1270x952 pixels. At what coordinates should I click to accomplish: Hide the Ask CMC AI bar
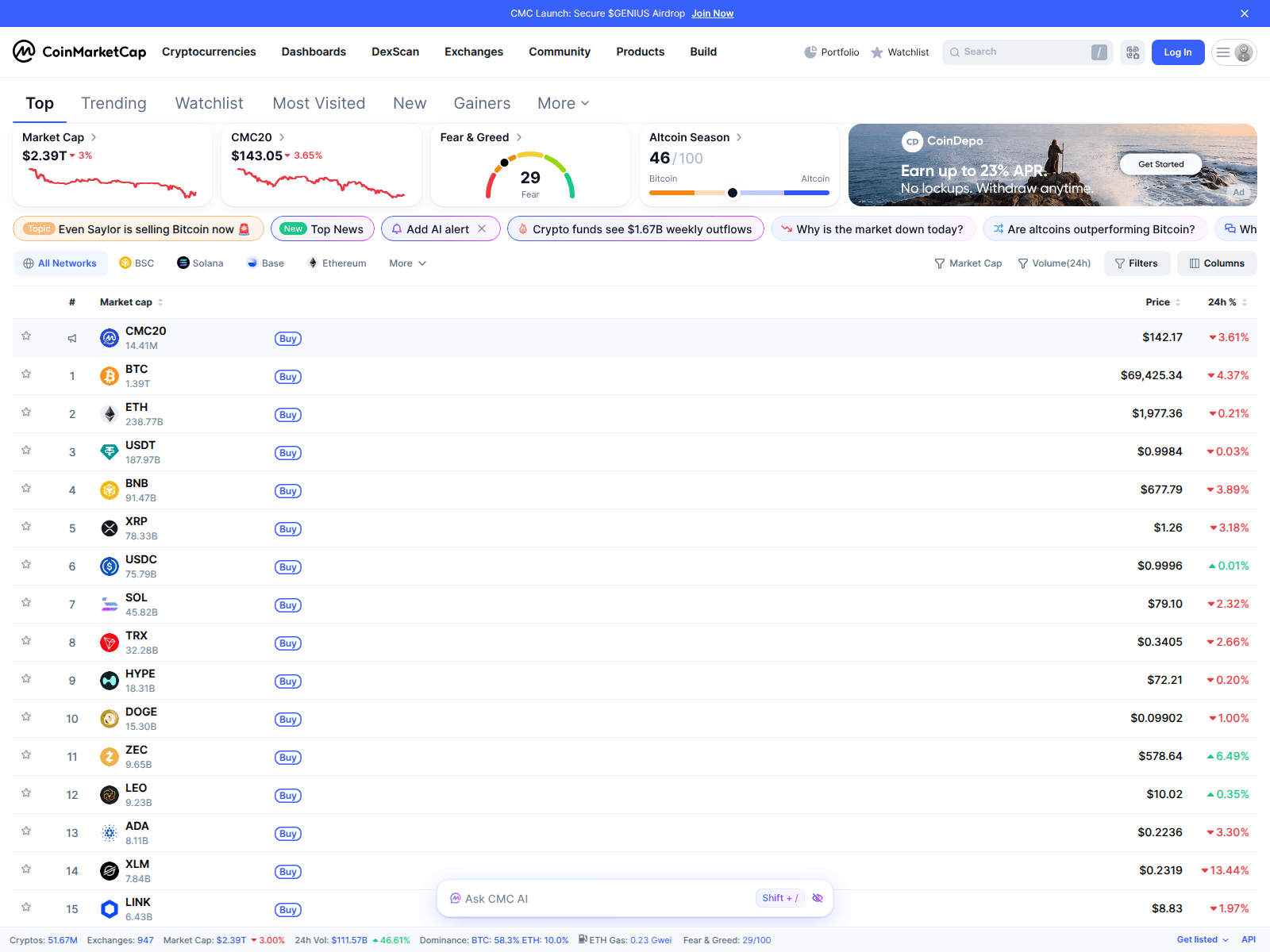[818, 898]
